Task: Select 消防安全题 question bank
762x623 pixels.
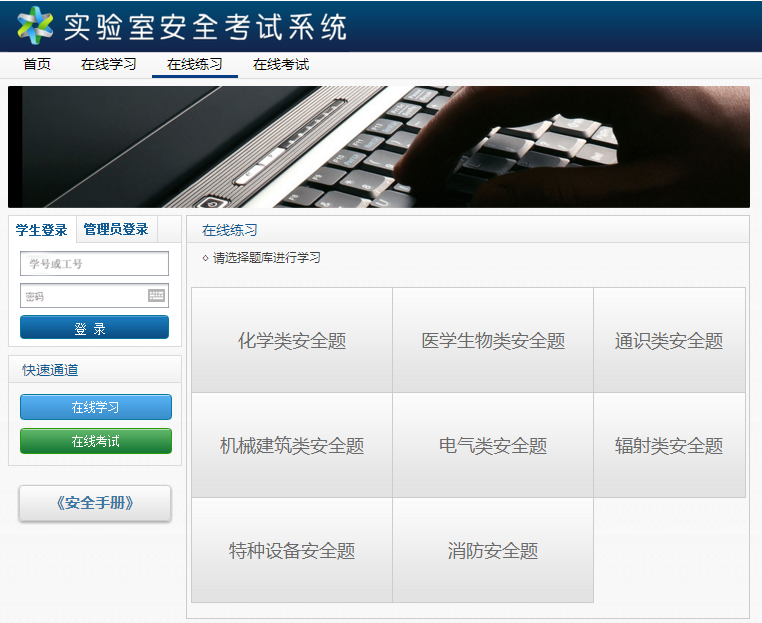Action: [493, 550]
